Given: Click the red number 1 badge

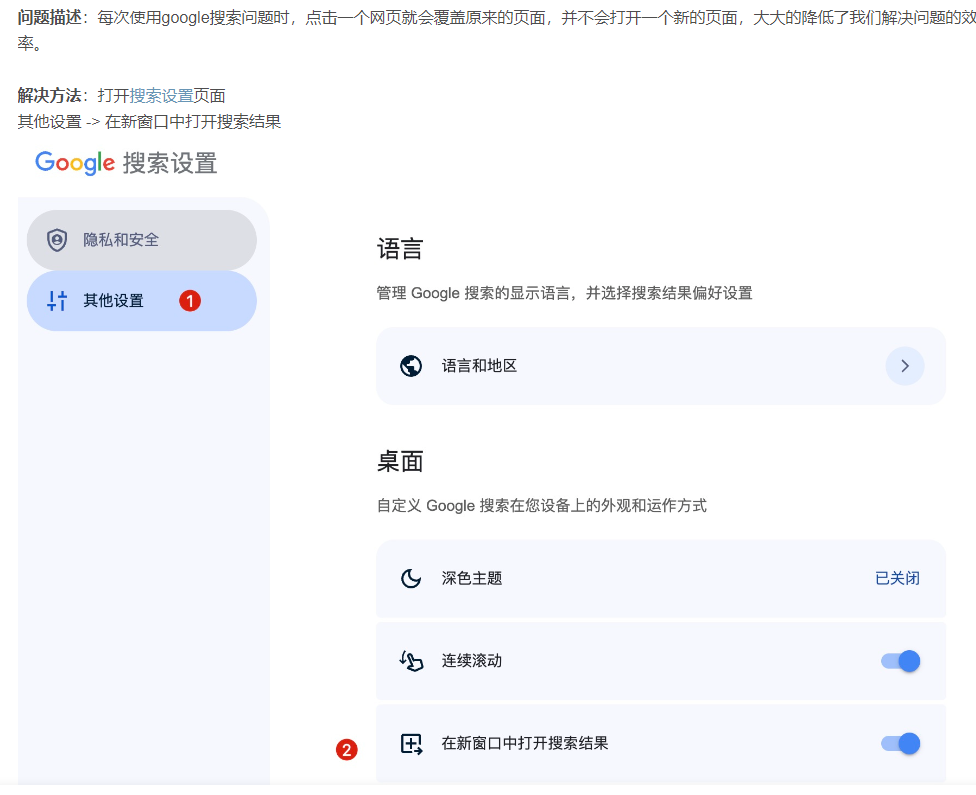Looking at the screenshot, I should pos(190,300).
